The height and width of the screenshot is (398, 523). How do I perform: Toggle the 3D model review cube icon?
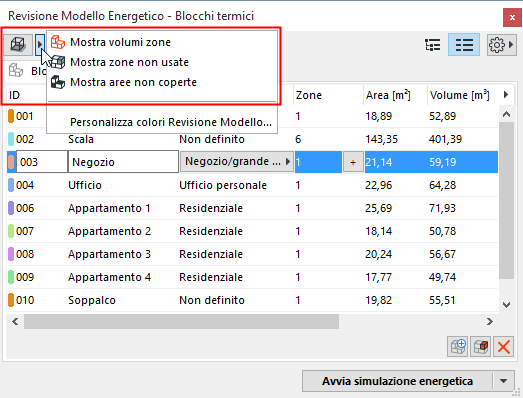[x=18, y=44]
